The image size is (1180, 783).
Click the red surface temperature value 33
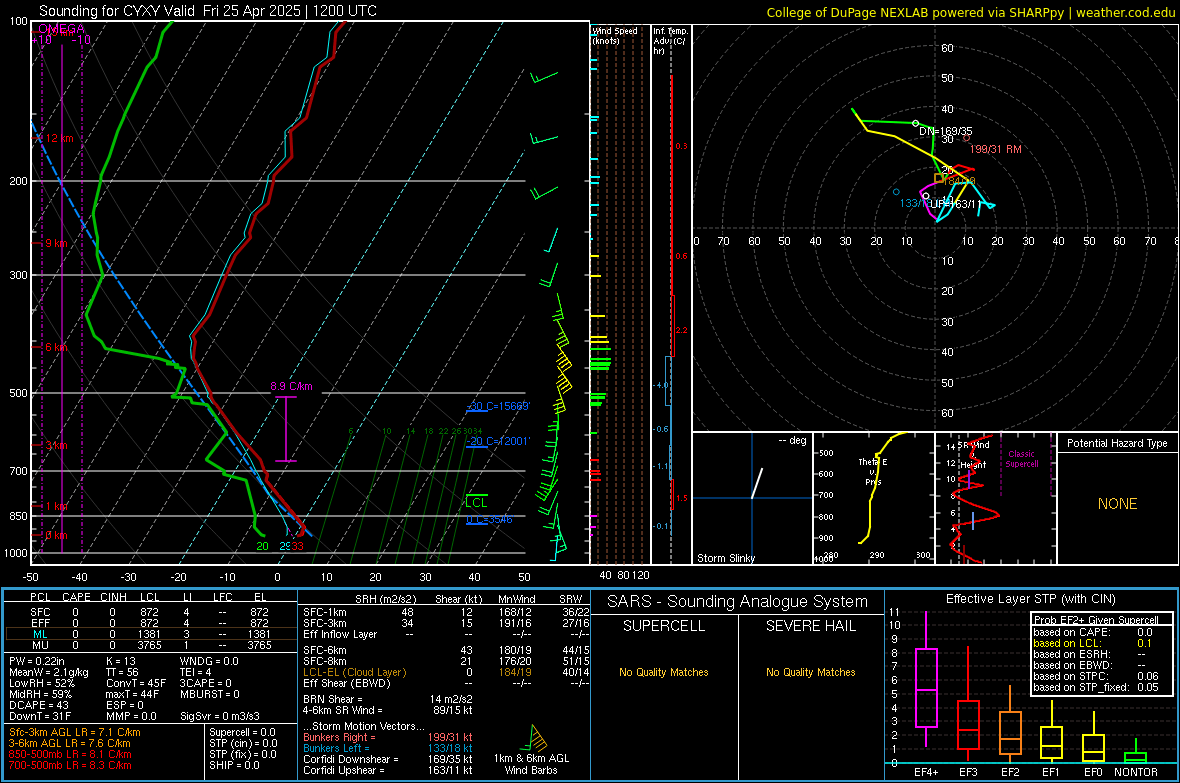click(298, 546)
